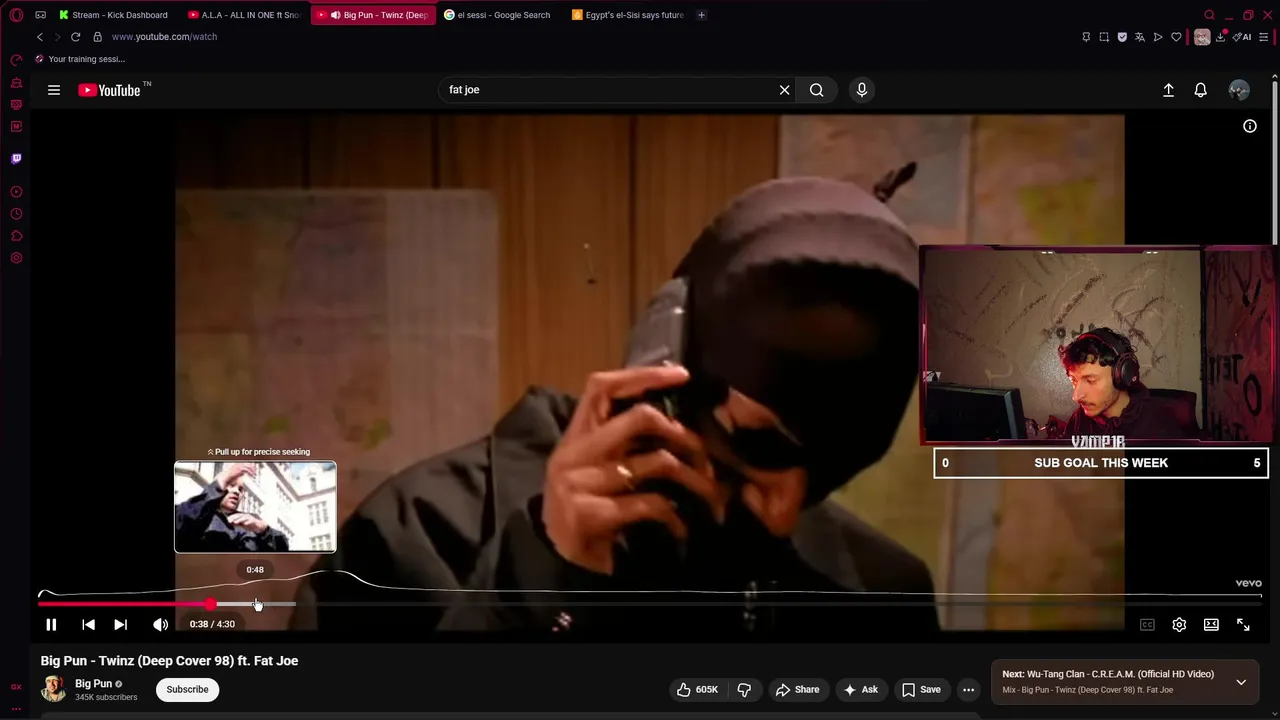Toggle closed captions on video
This screenshot has height=720, width=1280.
[1147, 625]
